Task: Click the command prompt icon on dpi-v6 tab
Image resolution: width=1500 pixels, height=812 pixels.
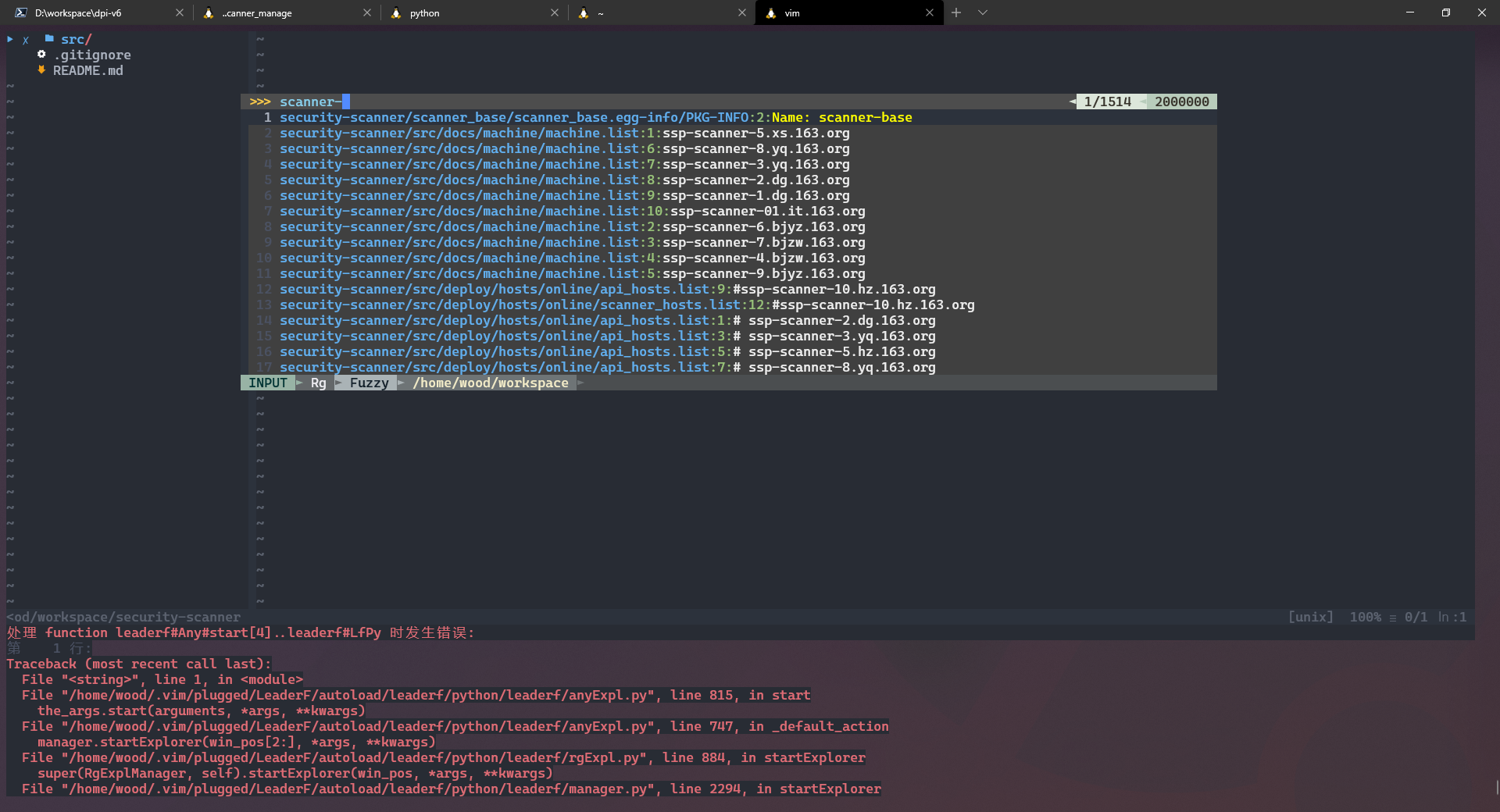Action: [20, 12]
